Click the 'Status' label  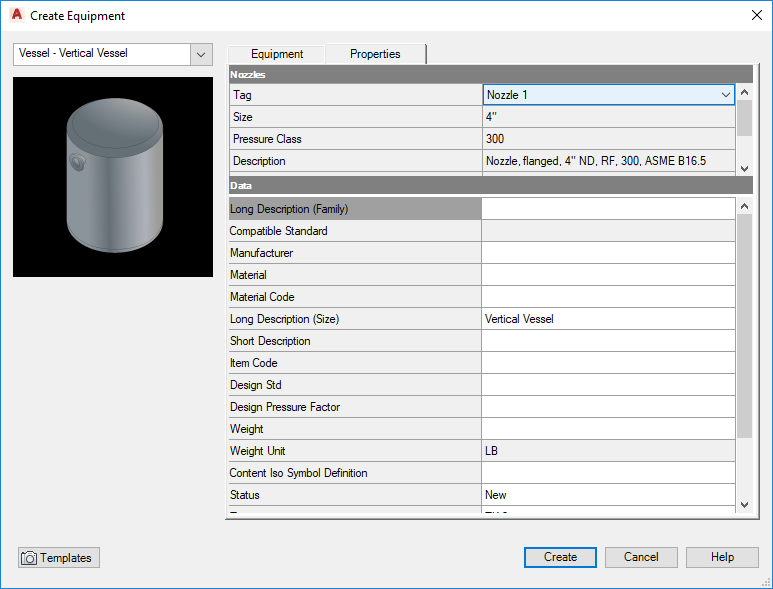[245, 495]
